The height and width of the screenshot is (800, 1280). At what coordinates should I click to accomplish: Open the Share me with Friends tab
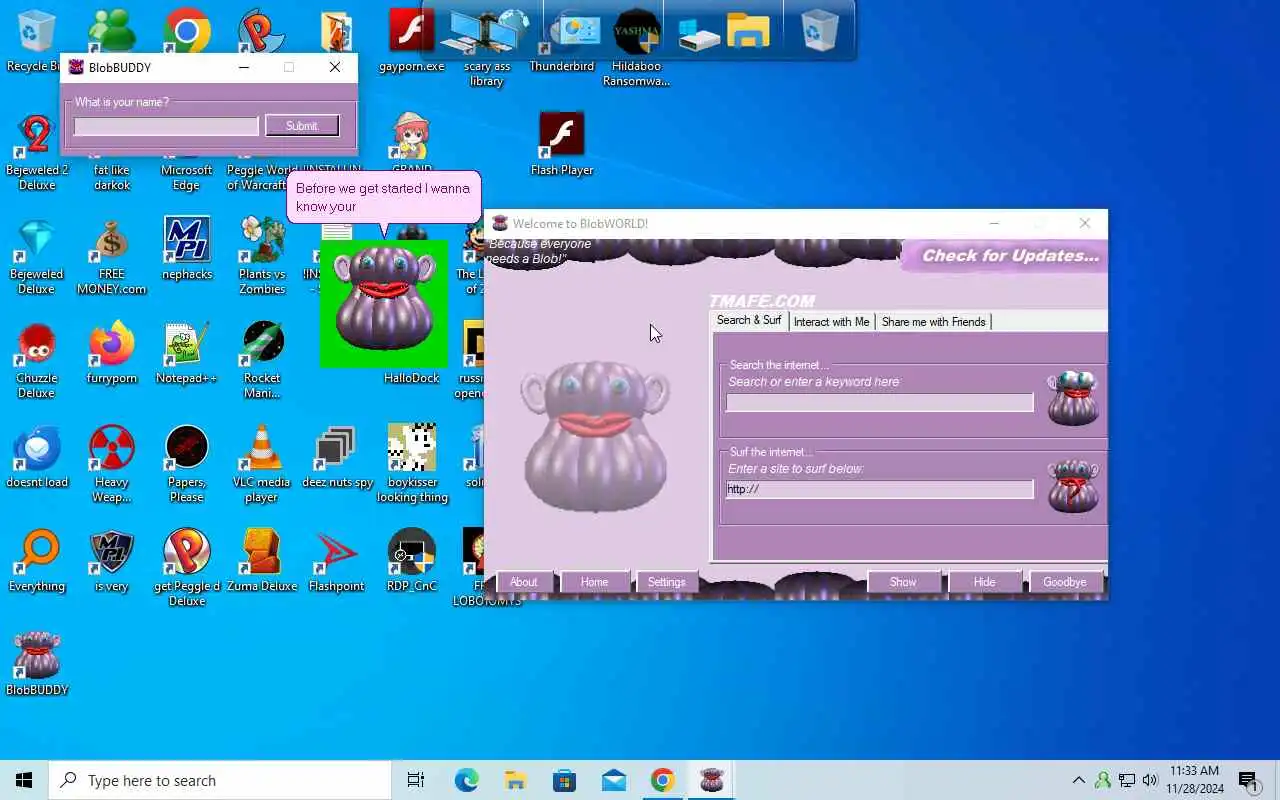(934, 322)
